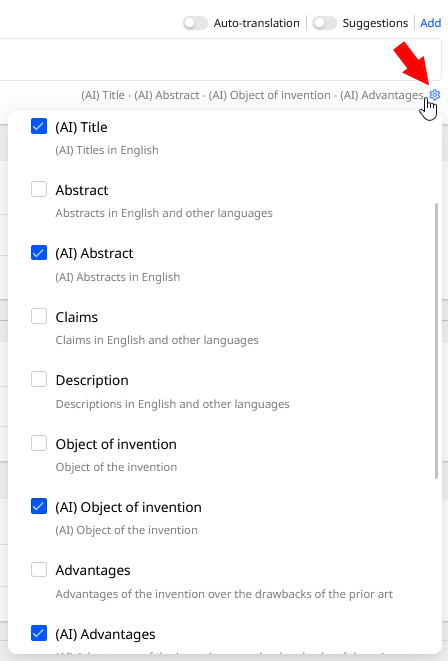The width and height of the screenshot is (448, 661).
Task: Click the search text input field
Action: tap(220, 59)
